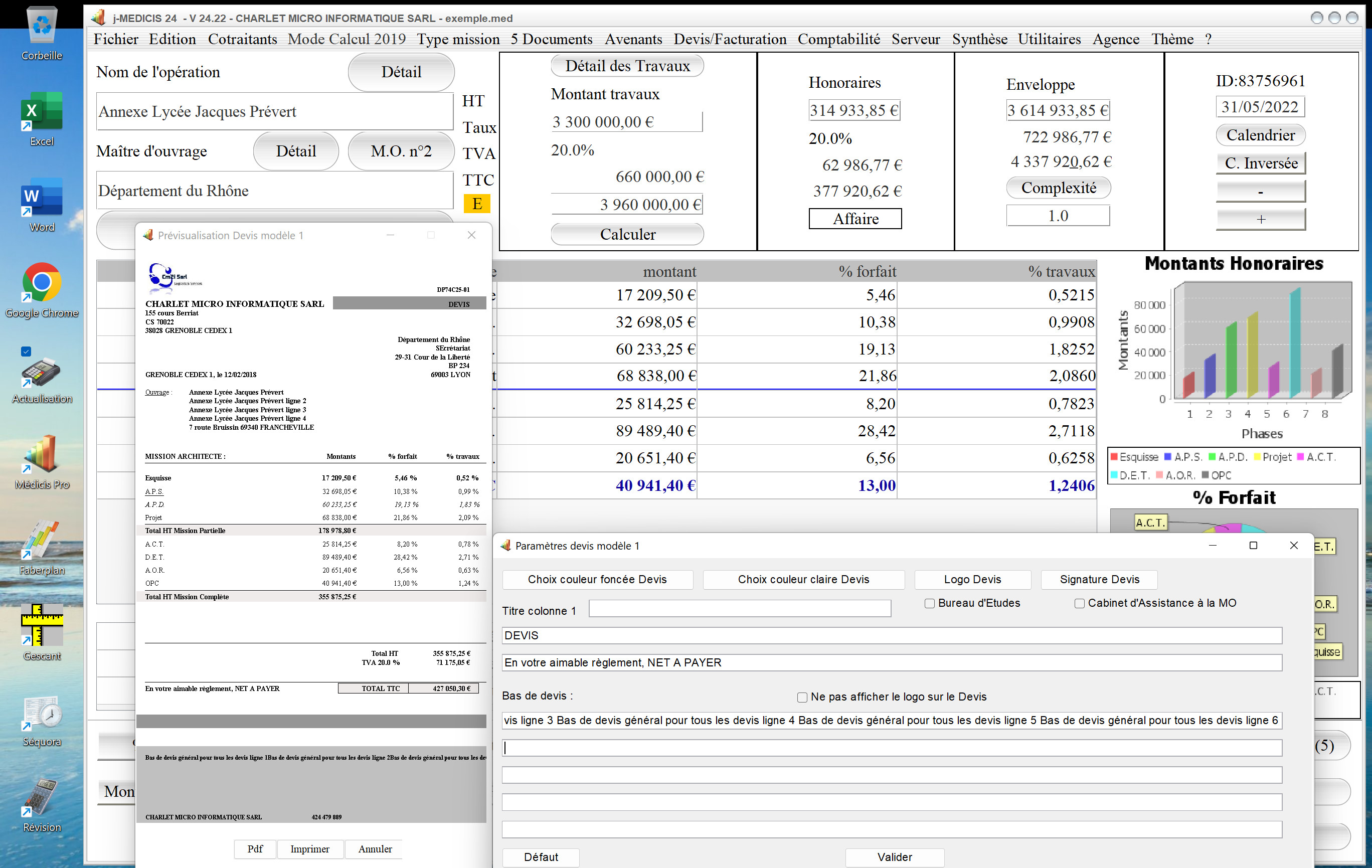Screen dimensions: 1372x868
Task: Click the date field 31/05/2022
Action: click(x=1260, y=107)
